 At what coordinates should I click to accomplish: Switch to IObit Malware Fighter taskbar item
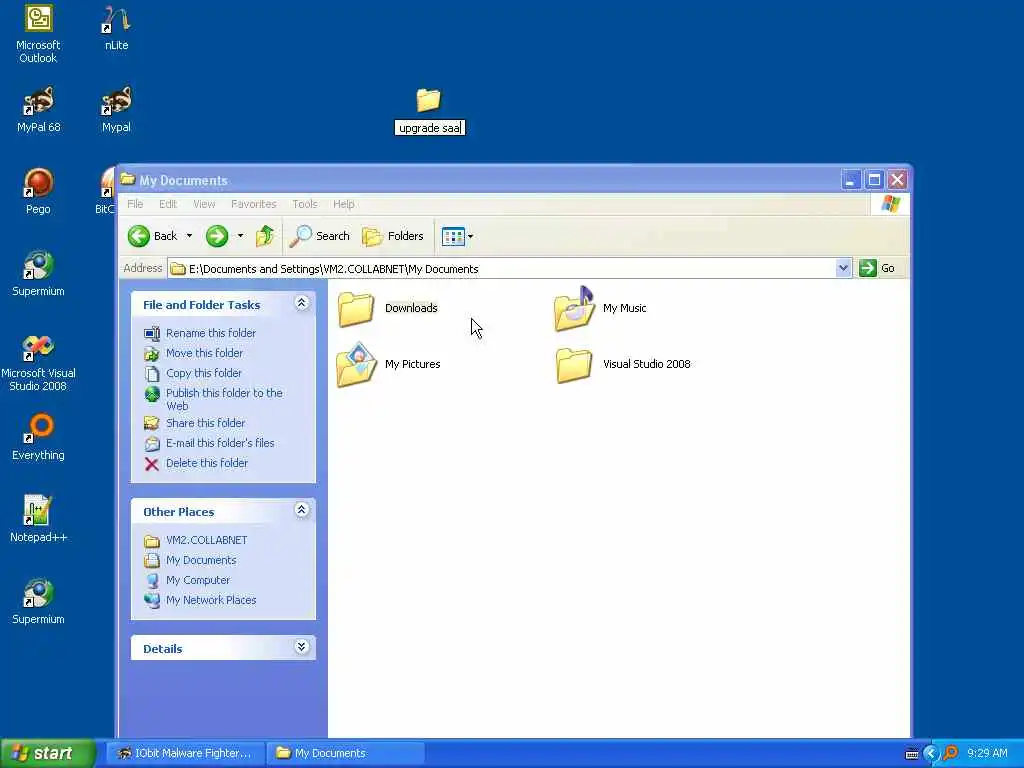tap(185, 753)
